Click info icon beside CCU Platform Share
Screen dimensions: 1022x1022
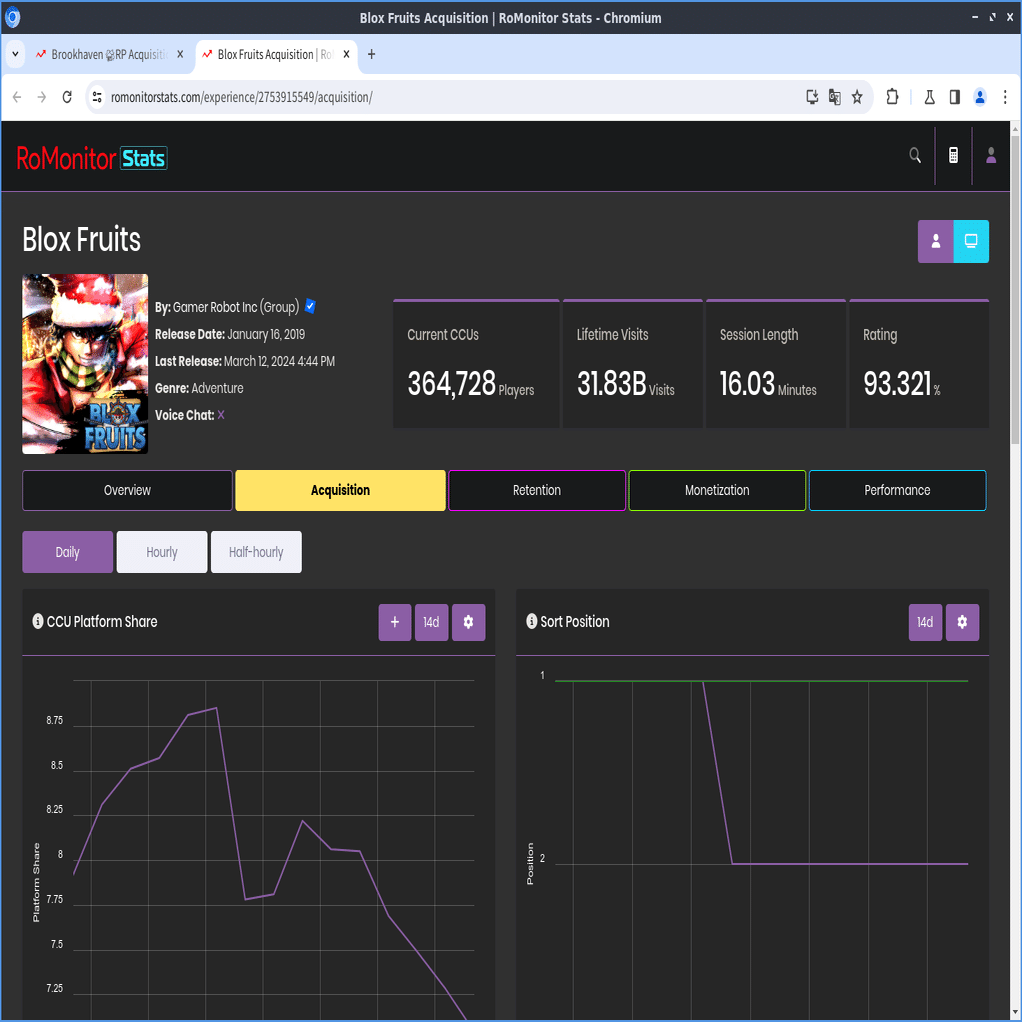(38, 621)
